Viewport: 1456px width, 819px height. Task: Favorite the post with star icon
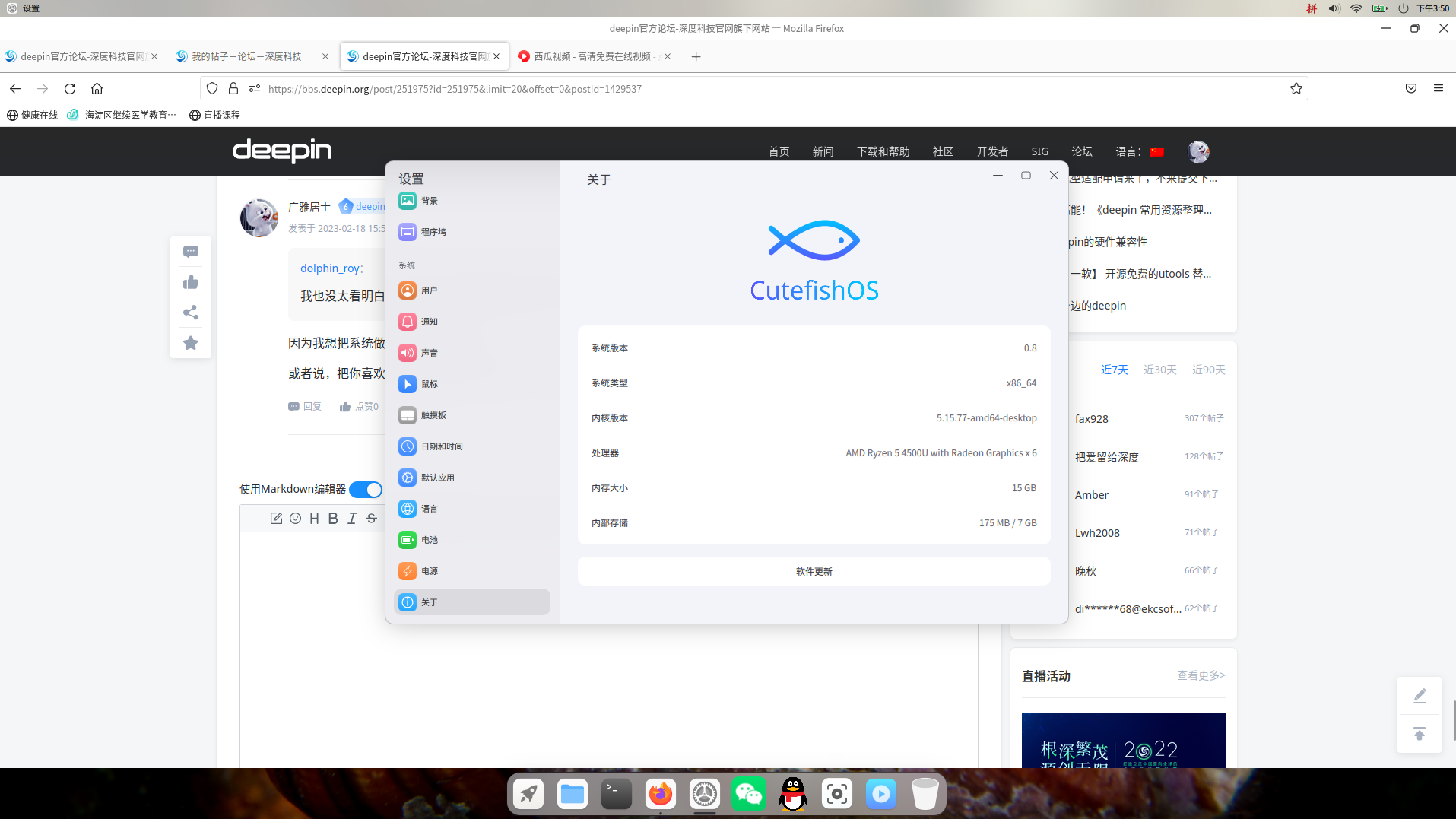click(x=191, y=343)
